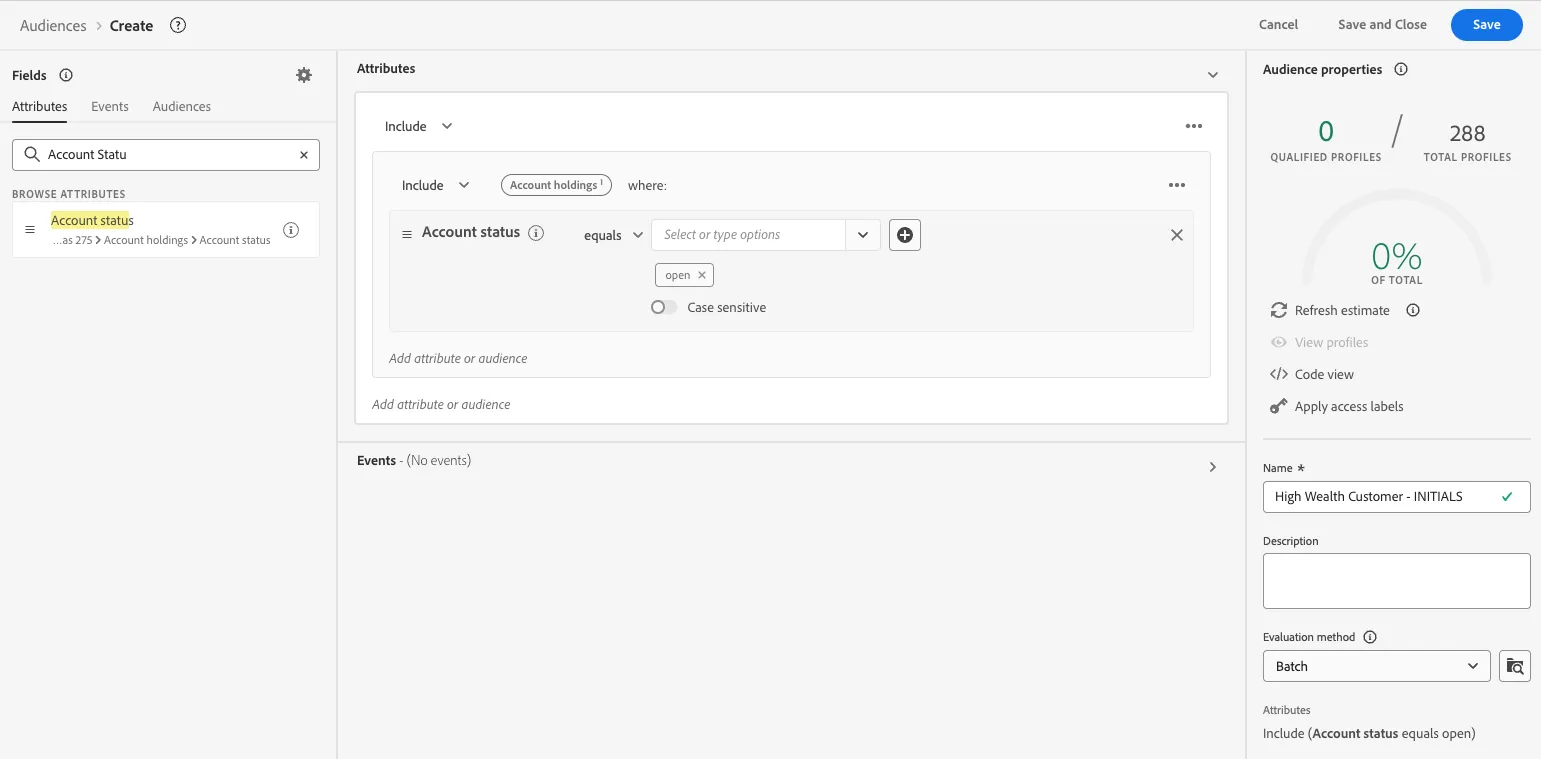This screenshot has width=1541, height=759.
Task: Toggle the Case sensitive switch
Action: point(664,308)
